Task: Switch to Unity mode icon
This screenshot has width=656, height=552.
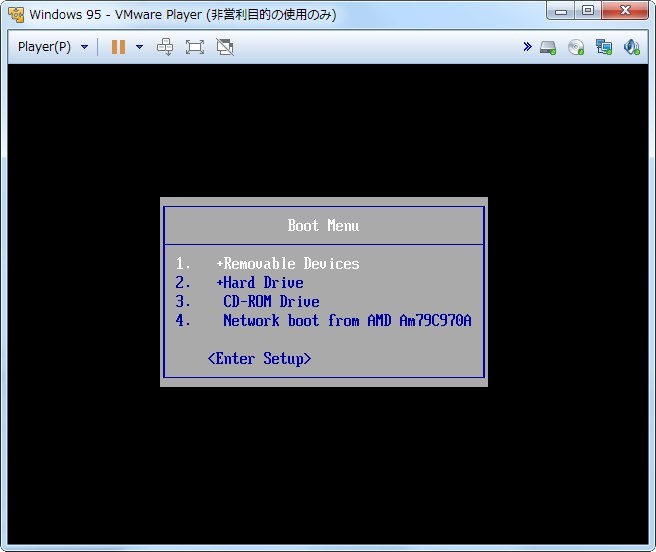Action: 225,47
